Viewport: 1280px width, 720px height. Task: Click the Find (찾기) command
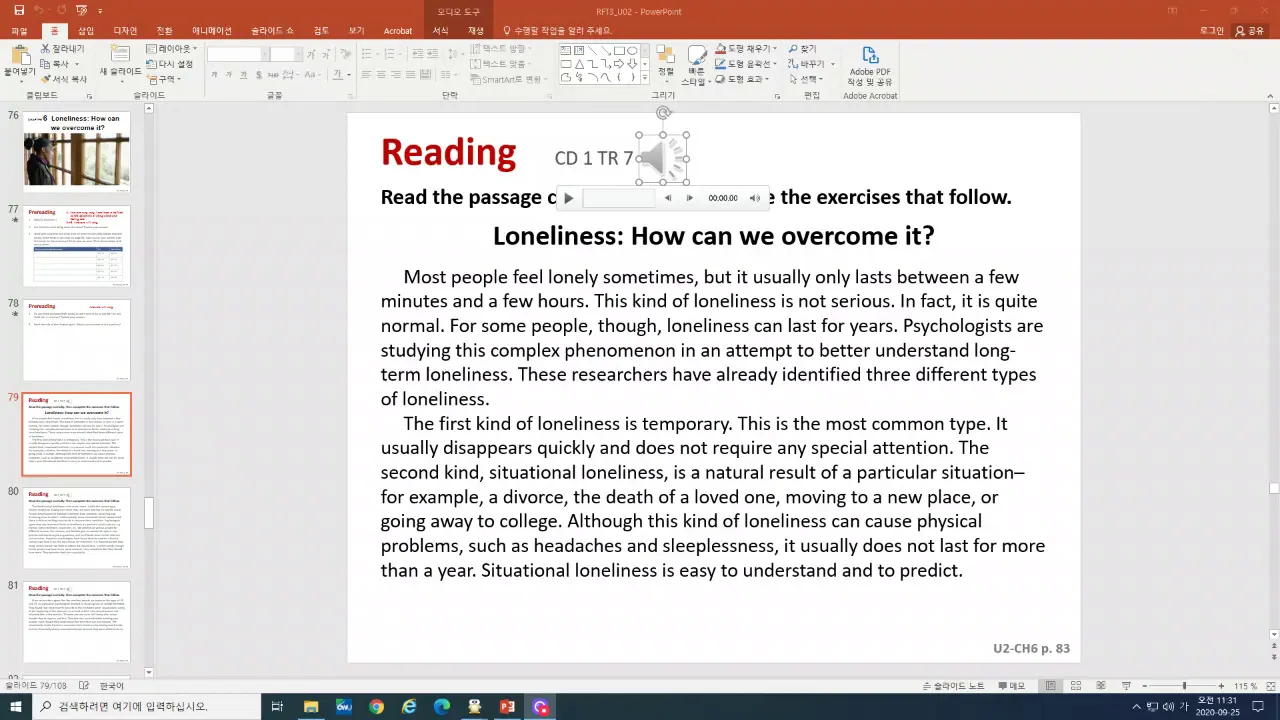pyautogui.click(x=803, y=48)
